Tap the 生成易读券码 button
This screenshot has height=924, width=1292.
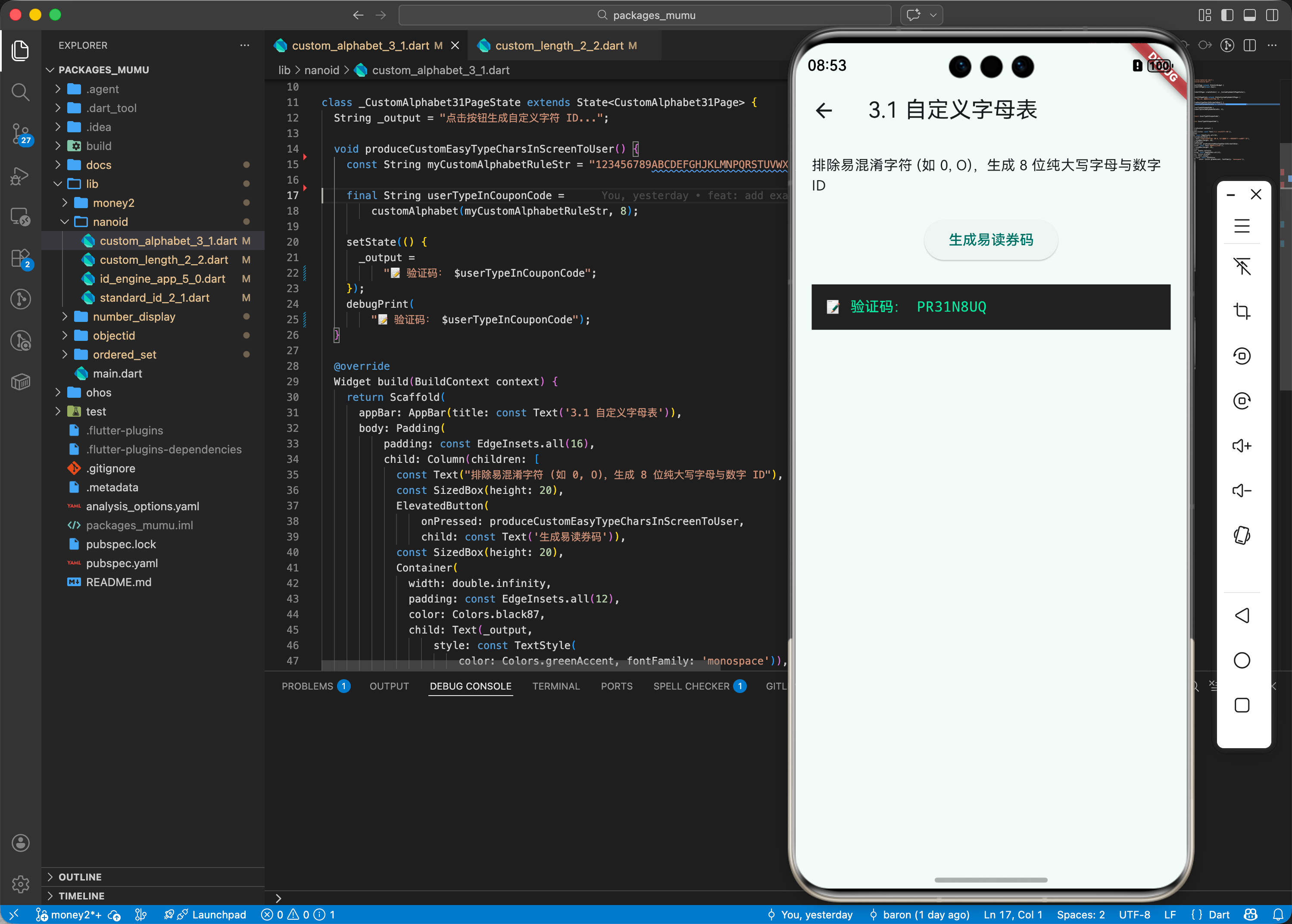click(990, 240)
